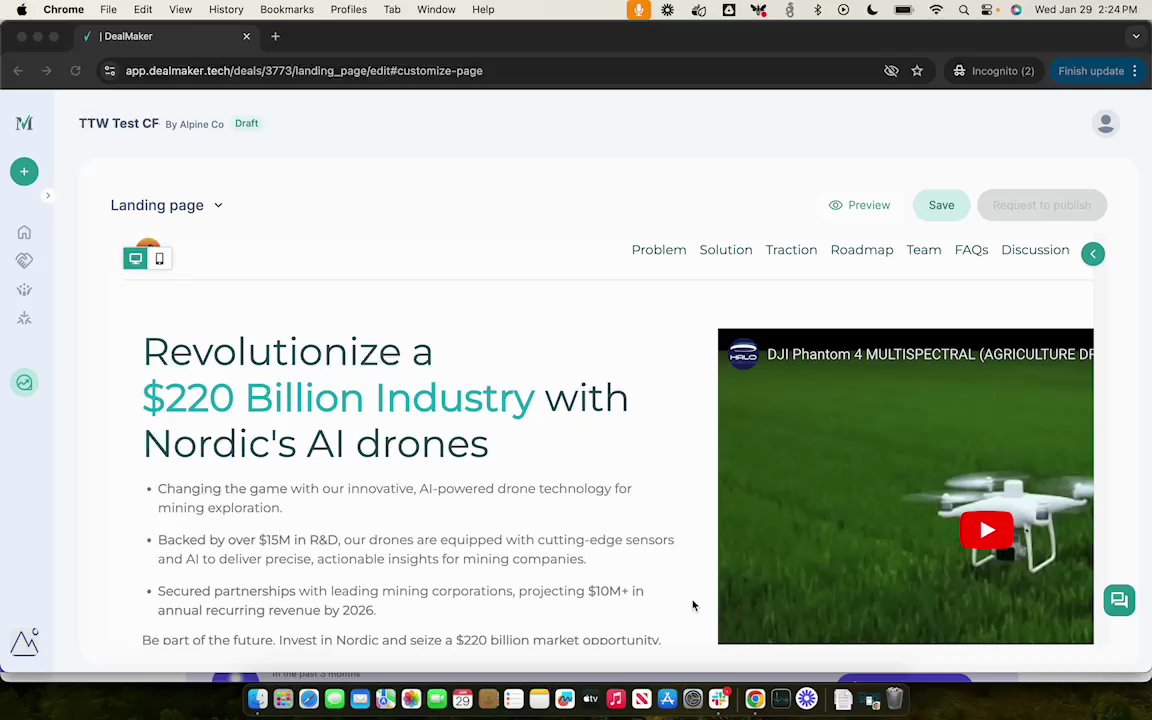
Task: Open the Bookmarks menu
Action: 287,10
